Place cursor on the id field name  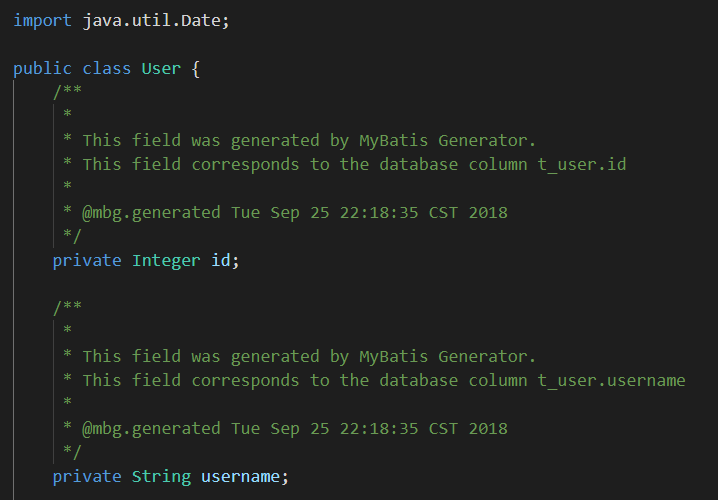220,260
